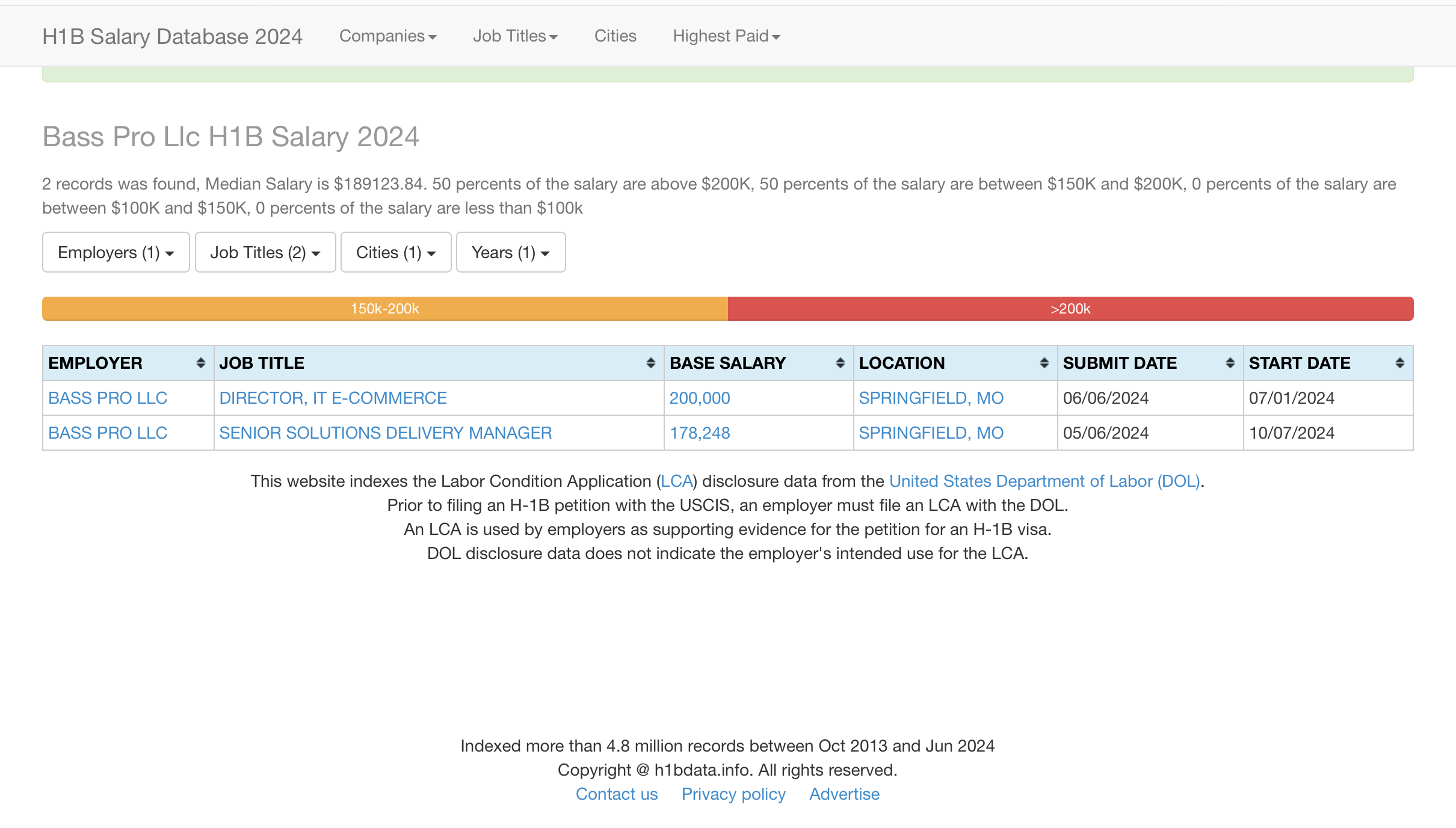Expand the Cities (1) filter dropdown

[x=396, y=252]
